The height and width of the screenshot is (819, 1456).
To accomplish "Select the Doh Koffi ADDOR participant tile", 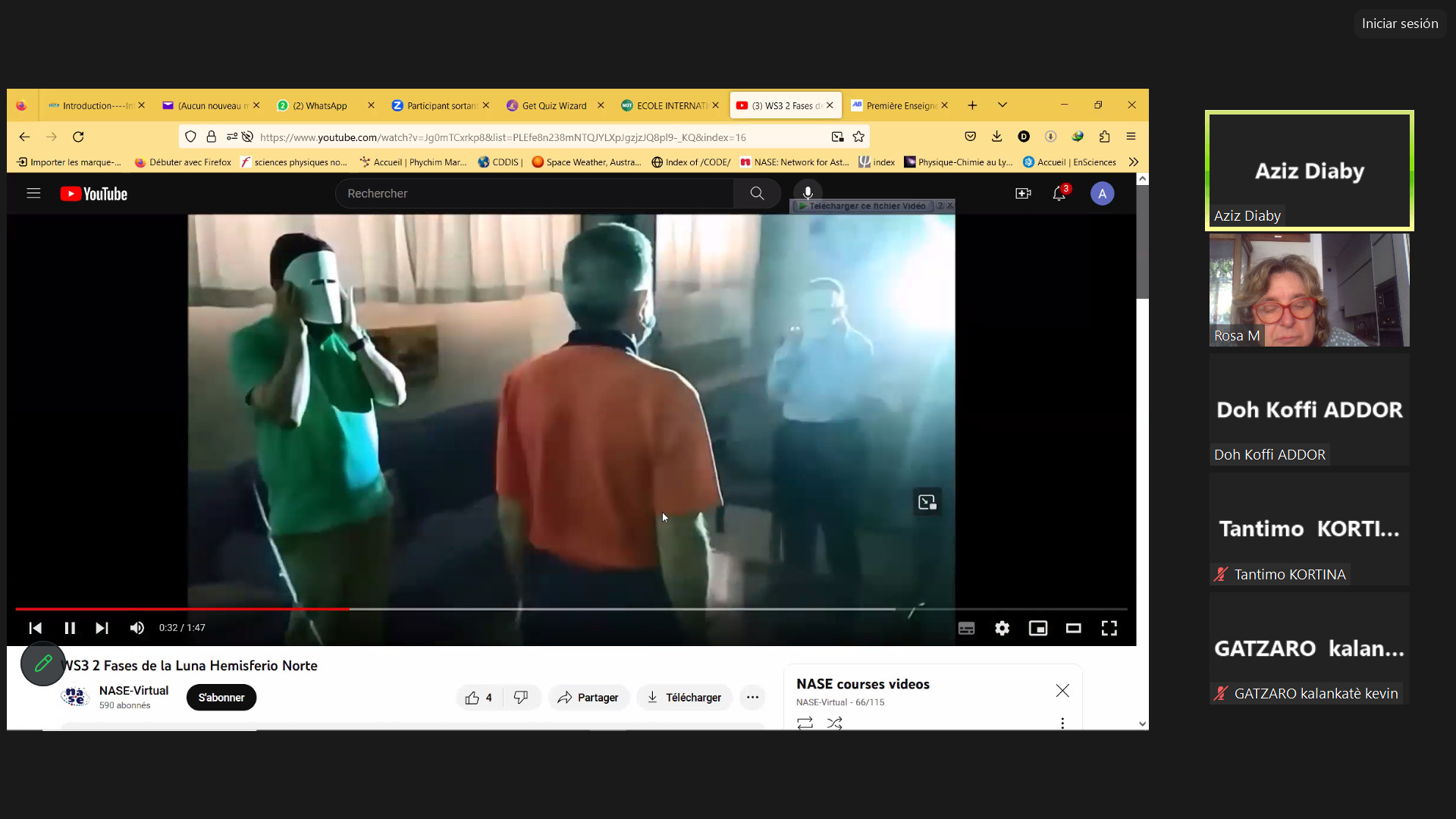I will tap(1309, 409).
